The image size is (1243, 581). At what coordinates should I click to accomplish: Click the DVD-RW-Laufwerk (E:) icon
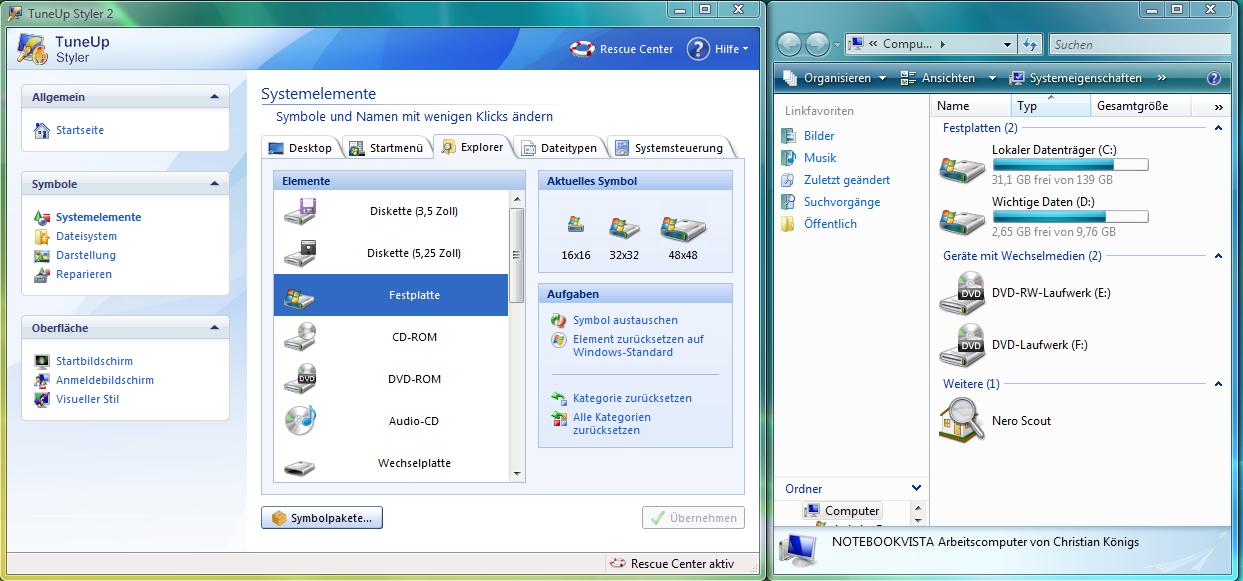[962, 293]
